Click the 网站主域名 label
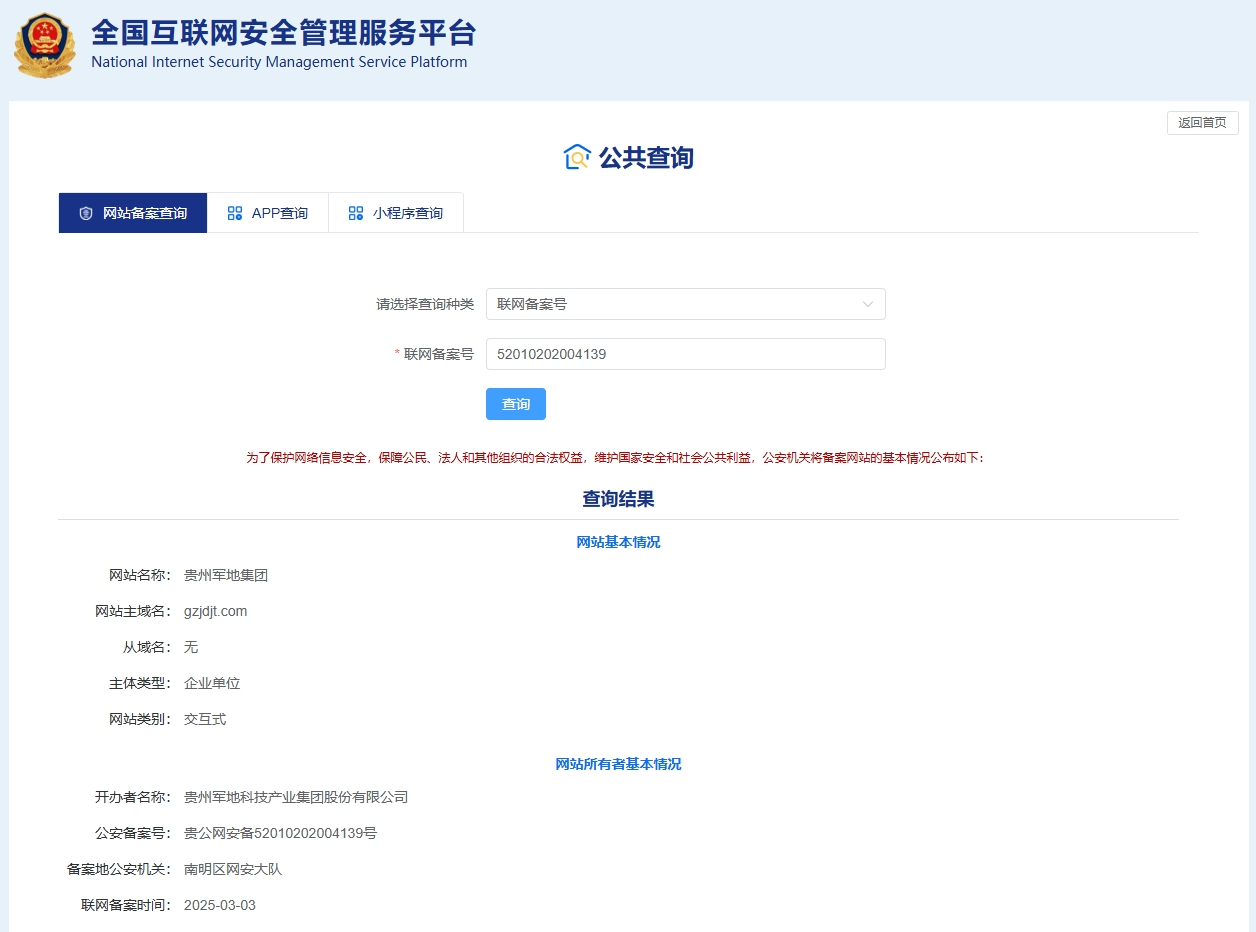Screen dimensions: 1256x932 click(133, 611)
